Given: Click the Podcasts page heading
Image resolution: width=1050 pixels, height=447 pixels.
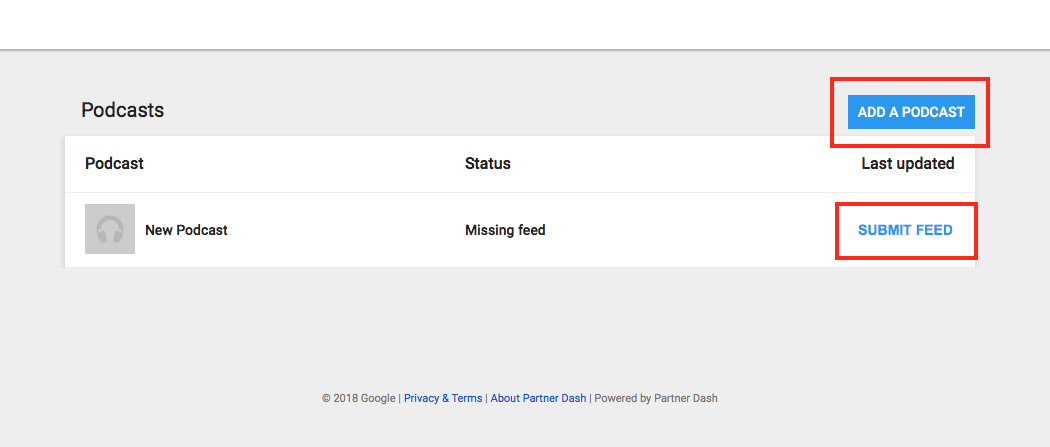Looking at the screenshot, I should pos(123,110).
